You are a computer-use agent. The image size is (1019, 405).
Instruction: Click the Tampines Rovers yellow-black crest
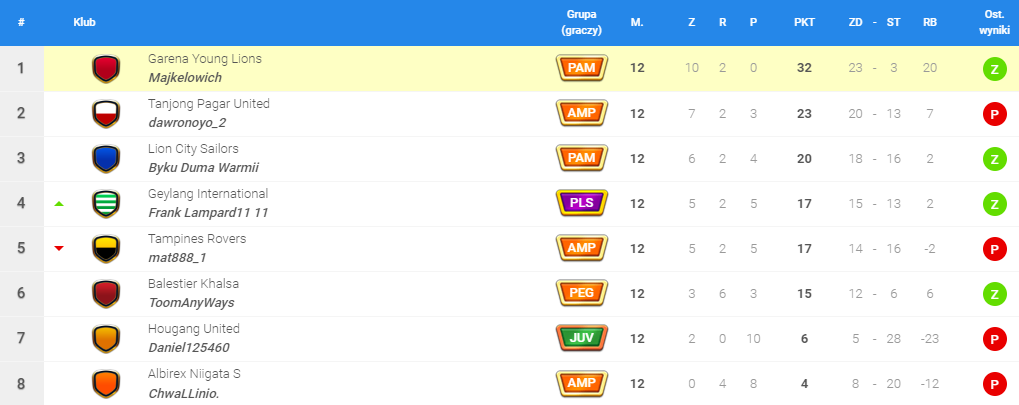(x=106, y=249)
